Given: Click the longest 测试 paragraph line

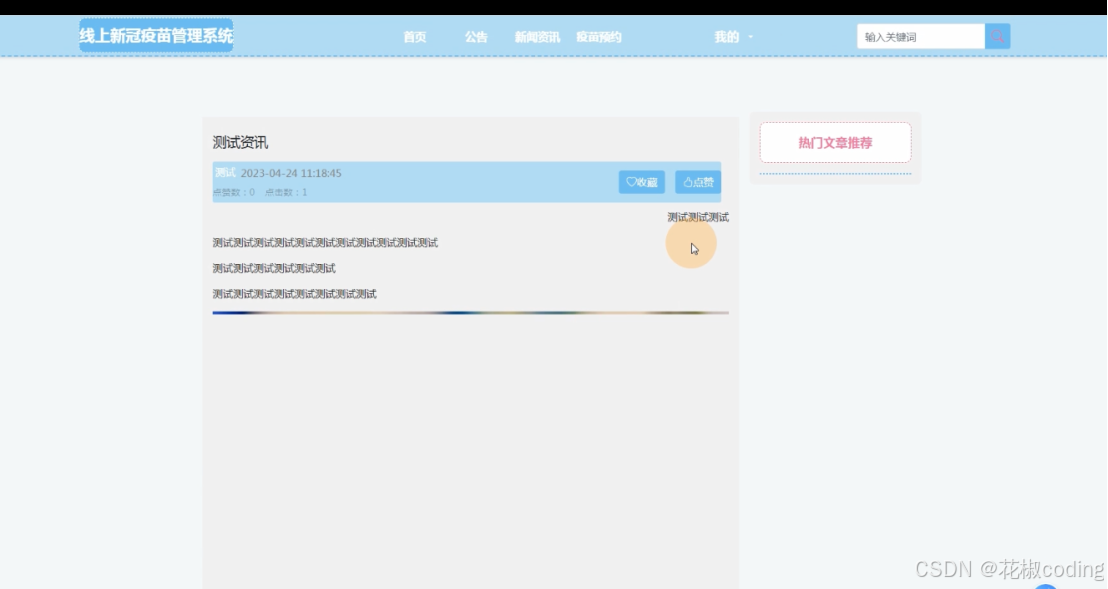Looking at the screenshot, I should (325, 242).
